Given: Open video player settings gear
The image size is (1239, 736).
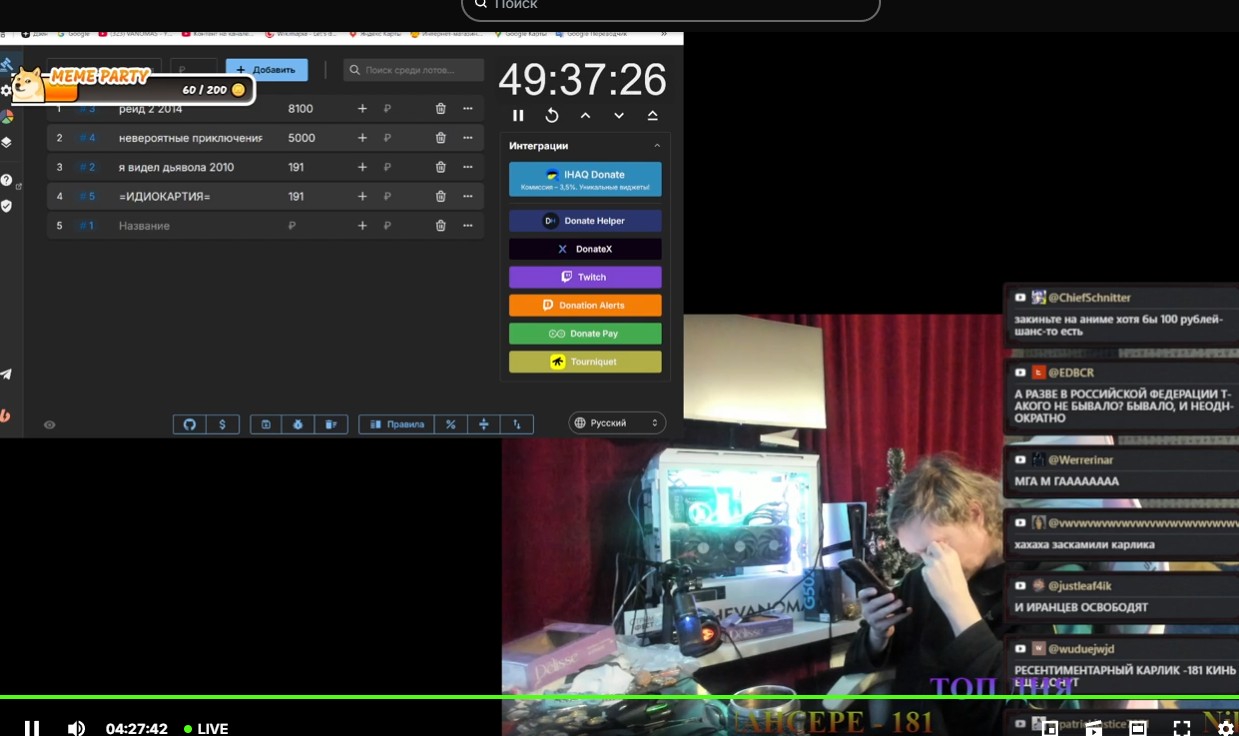Looking at the screenshot, I should pos(1225,728).
